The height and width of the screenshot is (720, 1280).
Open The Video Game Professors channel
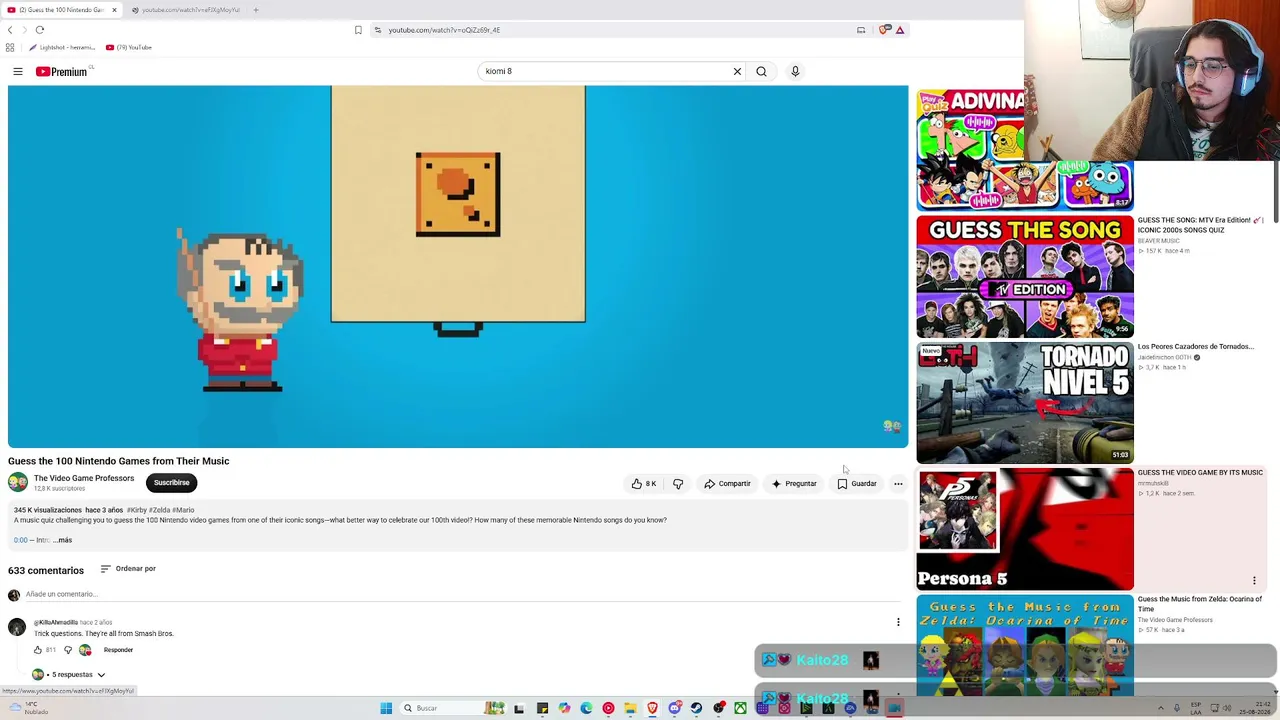click(x=84, y=478)
